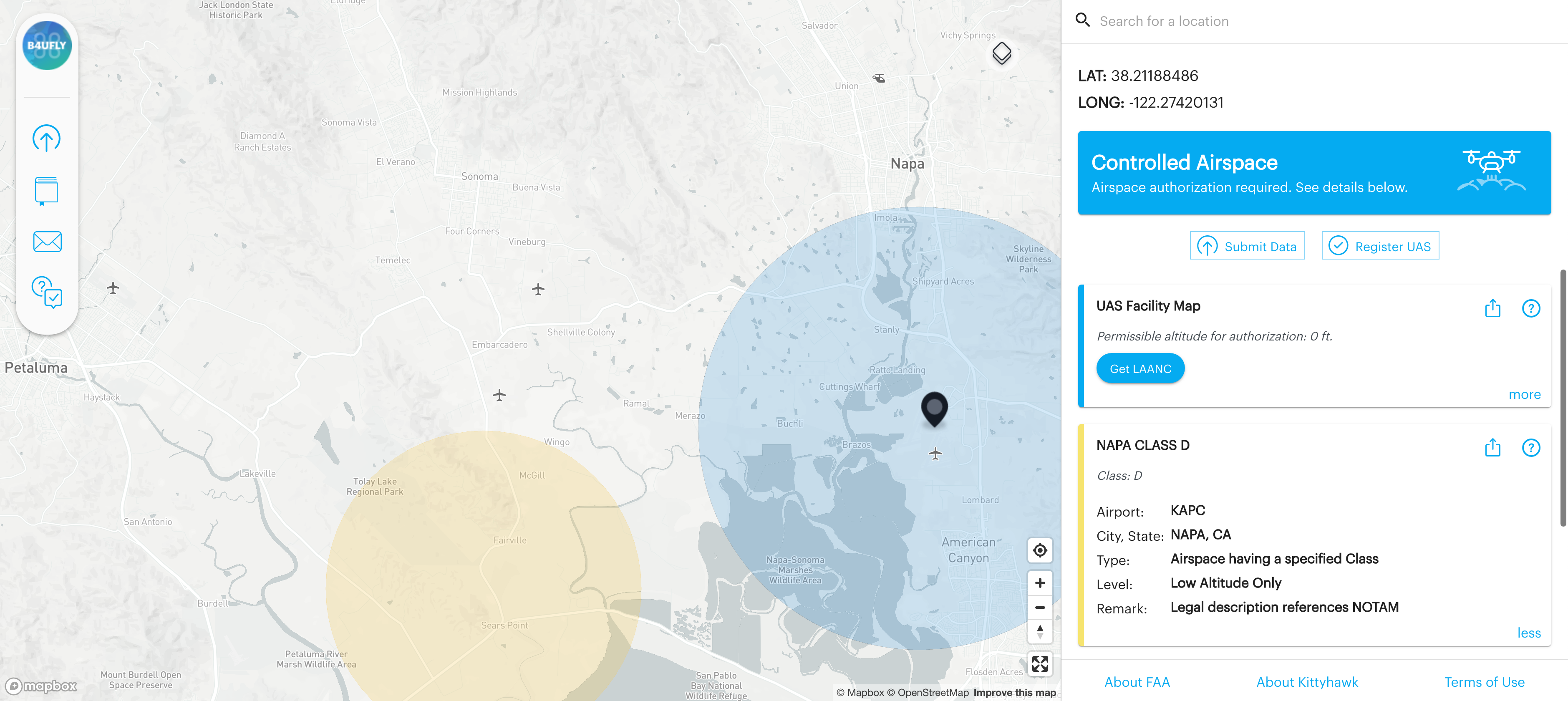Click the airport icon near Petaluma
Viewport: 1568px width, 701px height.
113,288
